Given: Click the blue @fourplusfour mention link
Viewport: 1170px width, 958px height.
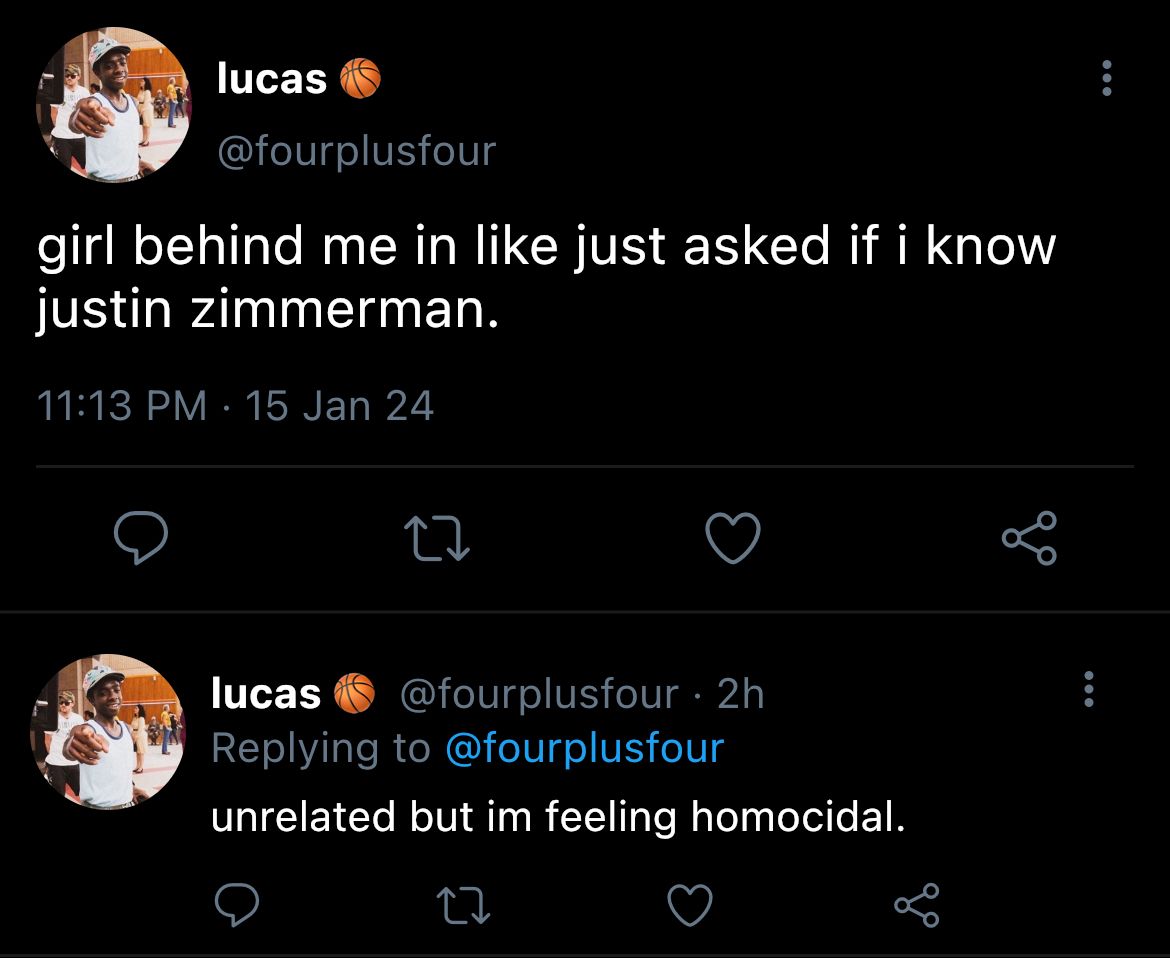Looking at the screenshot, I should [584, 748].
